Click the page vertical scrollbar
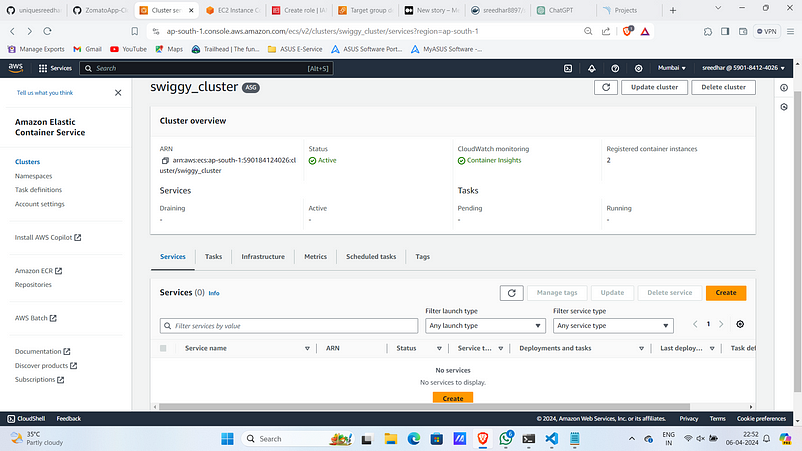 pyautogui.click(x=797, y=240)
